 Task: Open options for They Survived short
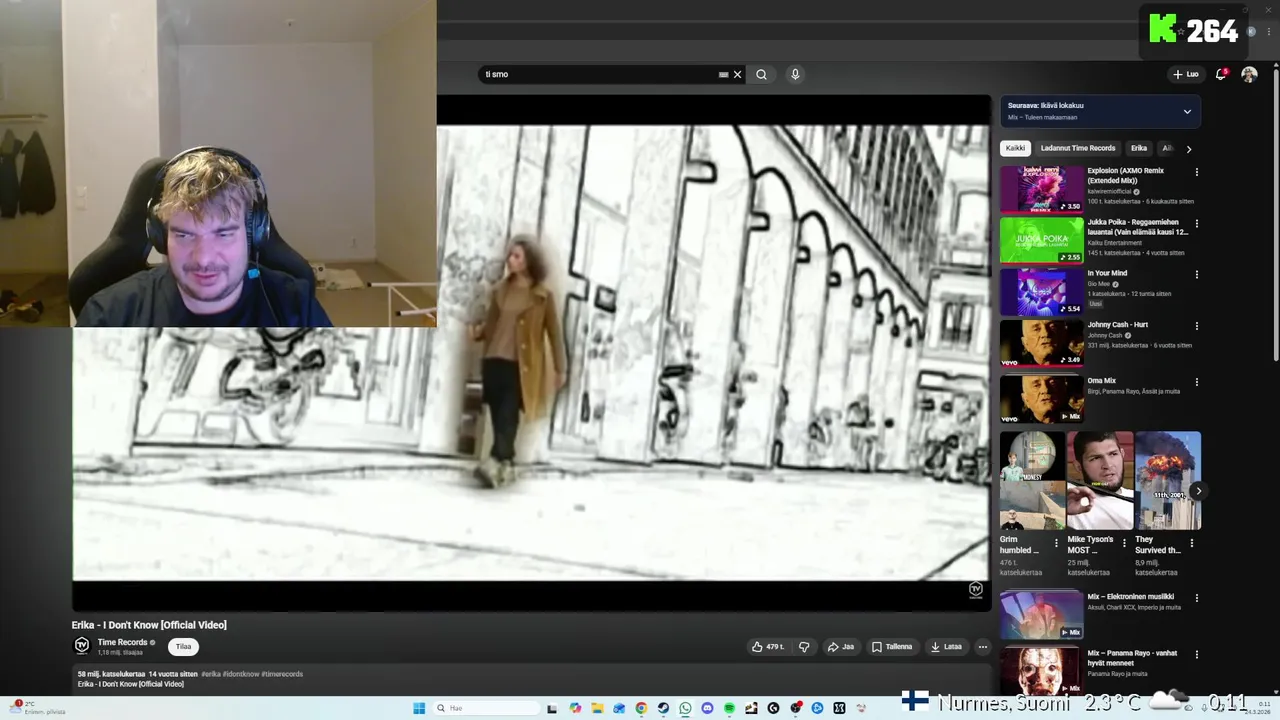(1192, 543)
